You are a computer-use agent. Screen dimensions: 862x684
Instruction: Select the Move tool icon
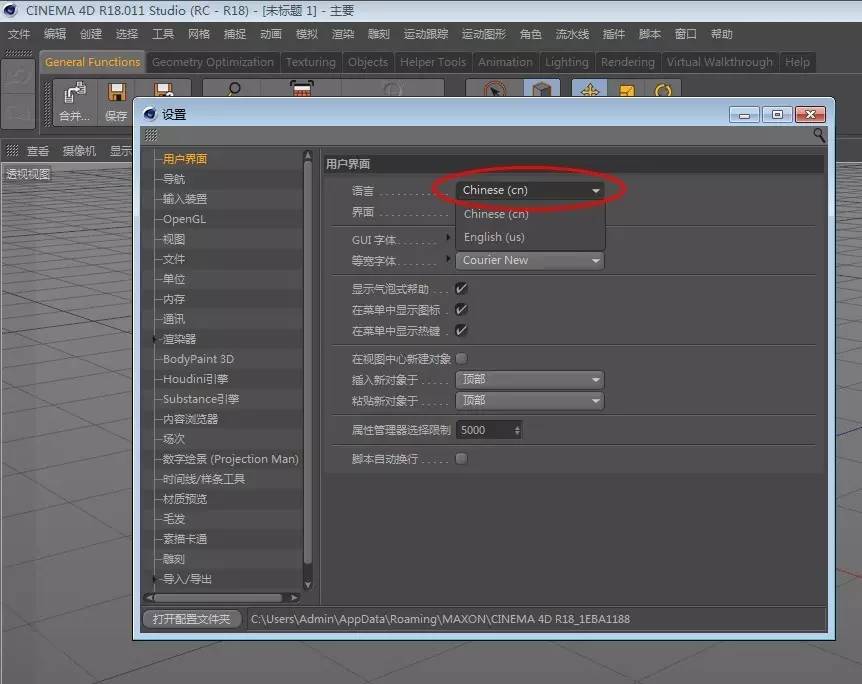pyautogui.click(x=590, y=89)
